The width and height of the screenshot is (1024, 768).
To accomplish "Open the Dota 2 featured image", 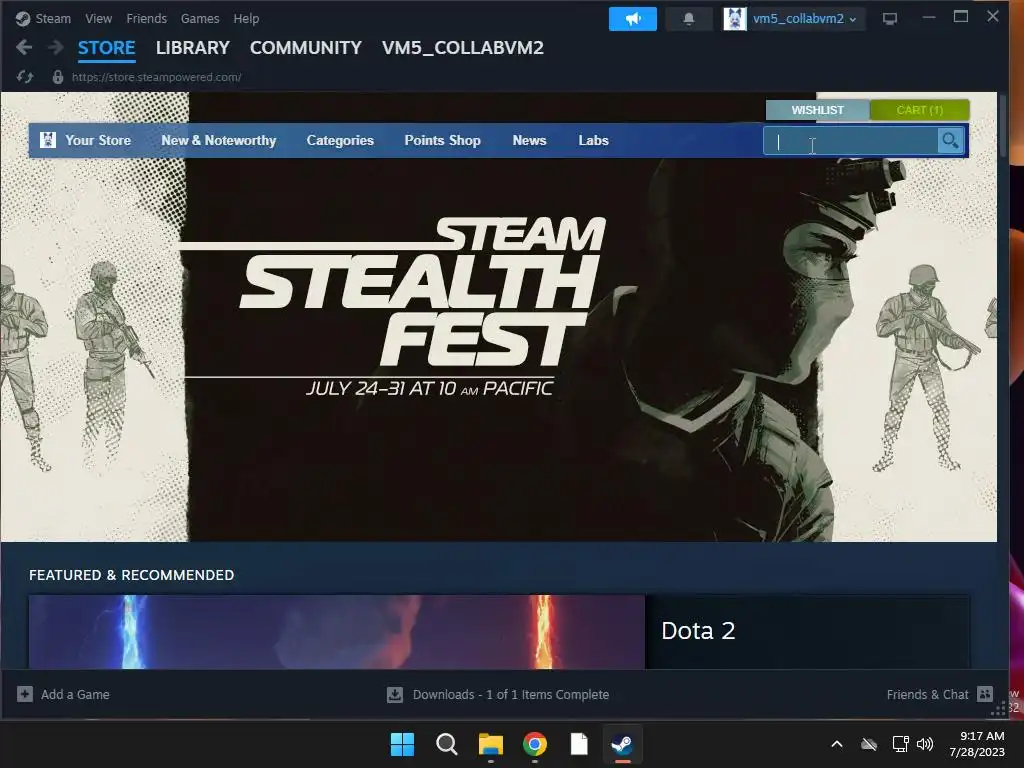I will point(337,632).
